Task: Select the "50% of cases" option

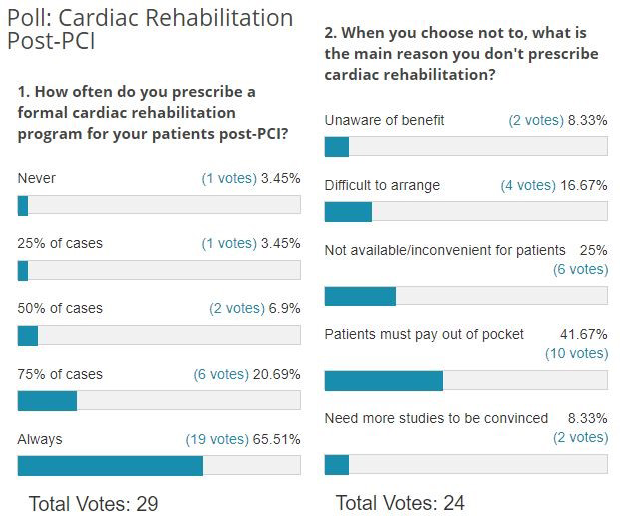Action: pos(60,309)
